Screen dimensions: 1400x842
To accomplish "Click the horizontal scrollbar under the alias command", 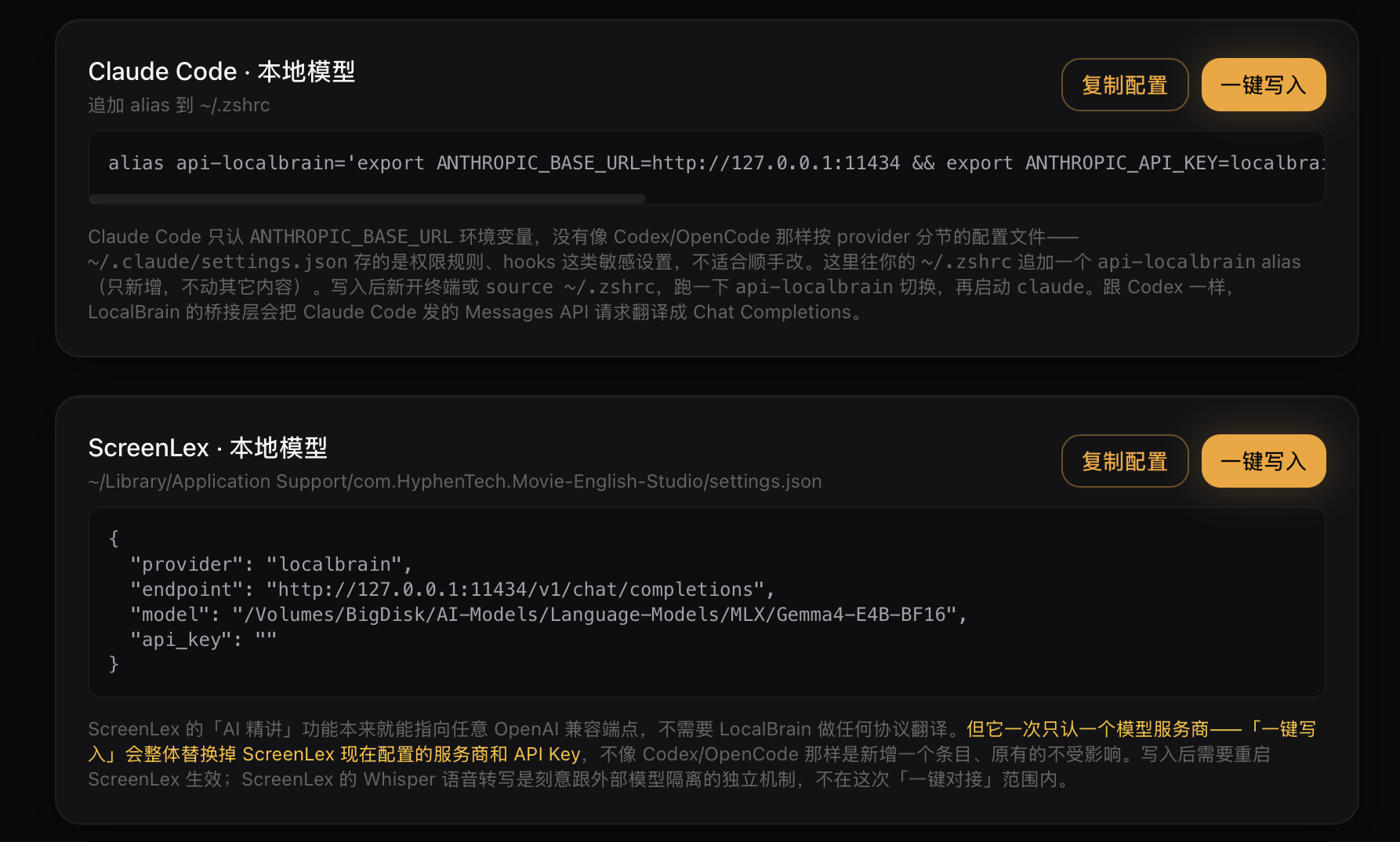I will (368, 199).
